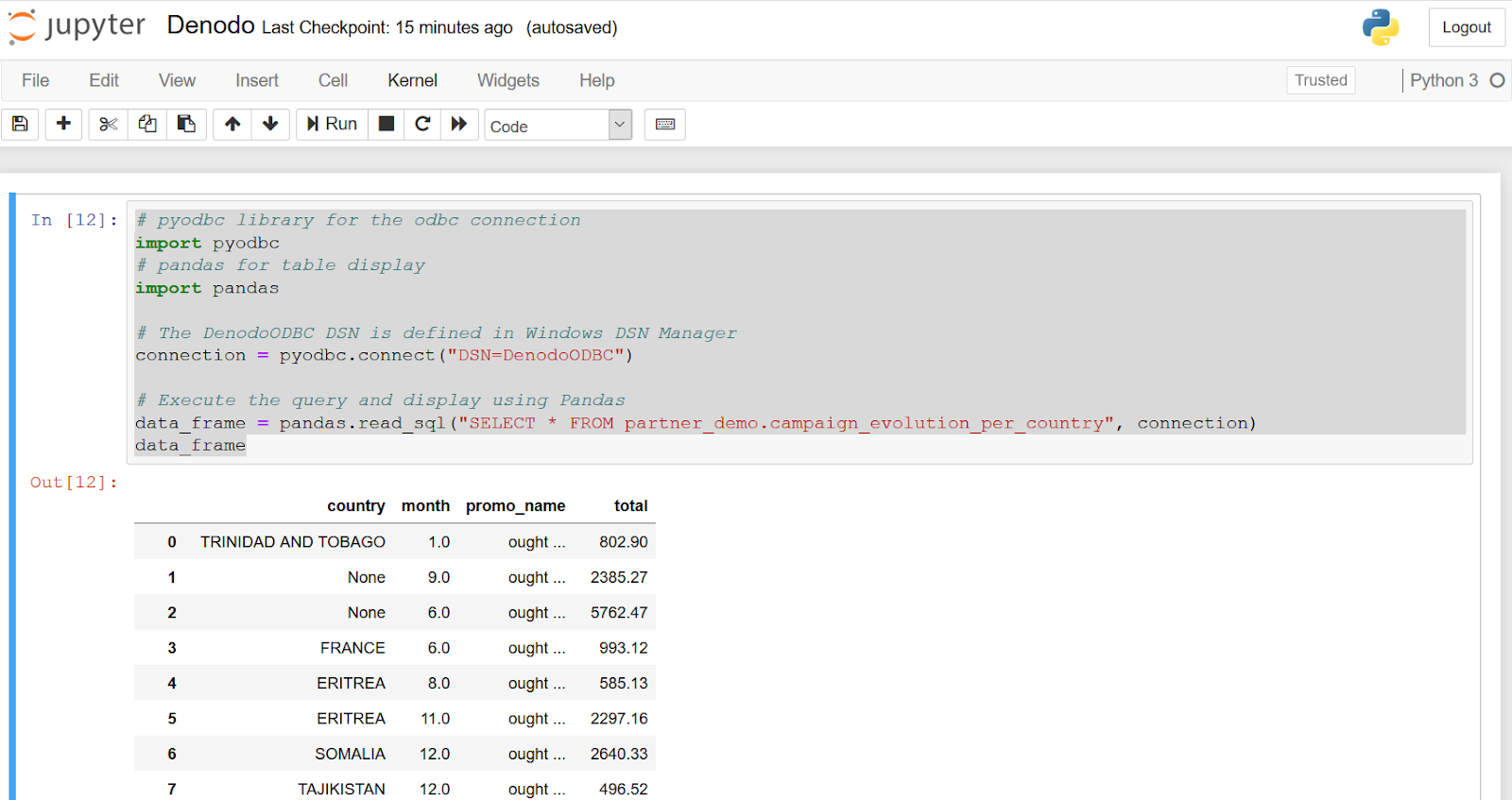Paste cells below

point(186,124)
